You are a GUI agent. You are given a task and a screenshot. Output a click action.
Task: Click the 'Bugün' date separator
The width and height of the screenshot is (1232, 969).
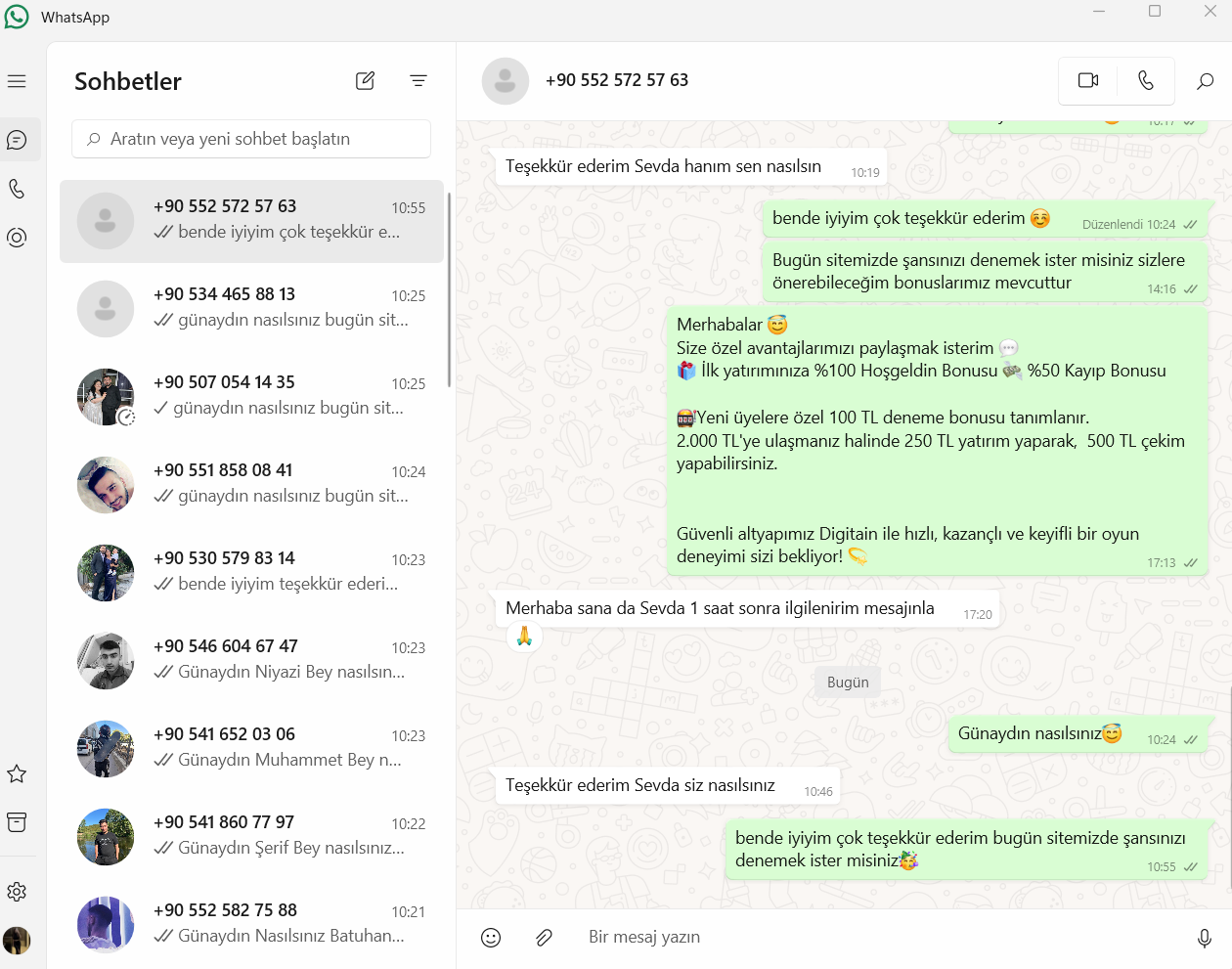coord(848,683)
